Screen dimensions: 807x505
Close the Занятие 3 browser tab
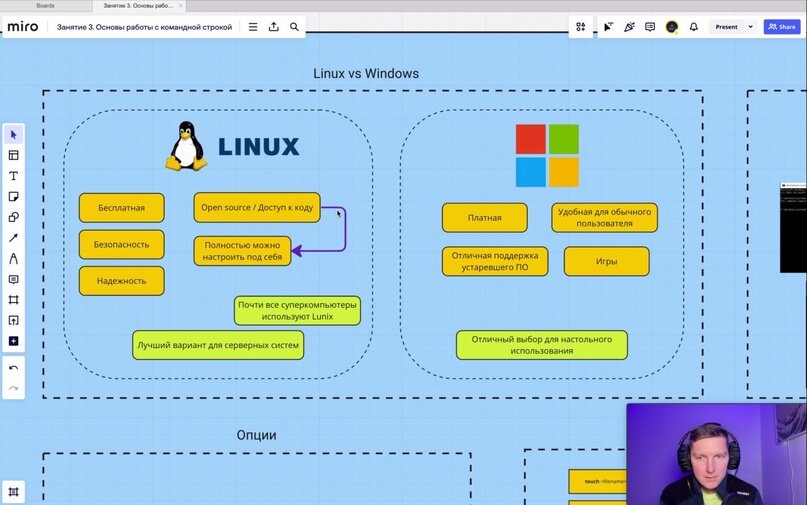click(181, 6)
